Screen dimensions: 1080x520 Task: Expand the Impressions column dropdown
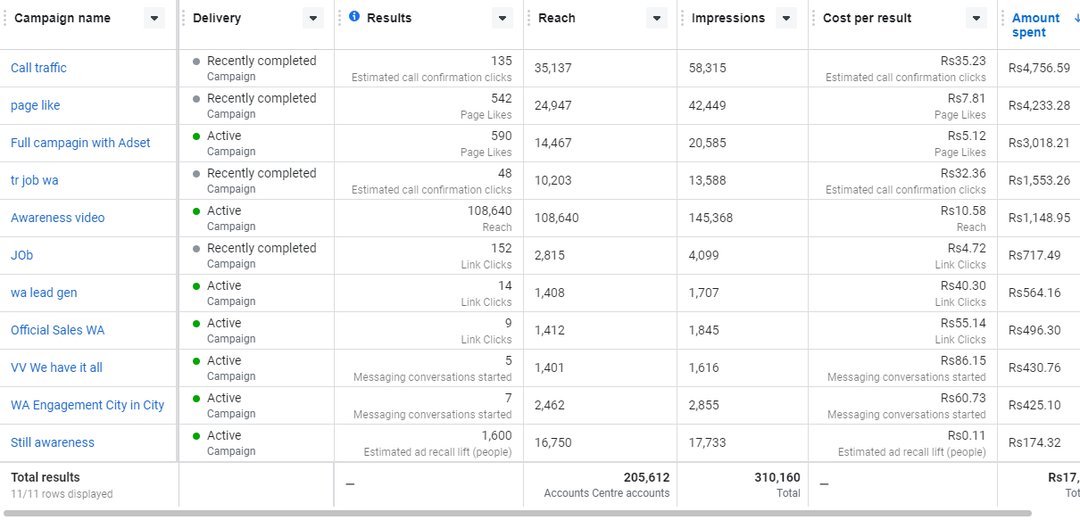pos(786,19)
